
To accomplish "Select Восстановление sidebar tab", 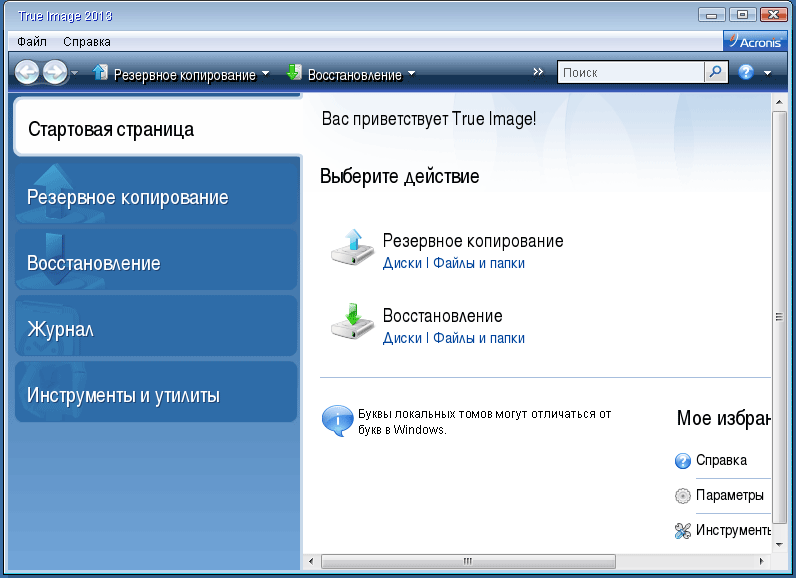I will coord(156,260).
